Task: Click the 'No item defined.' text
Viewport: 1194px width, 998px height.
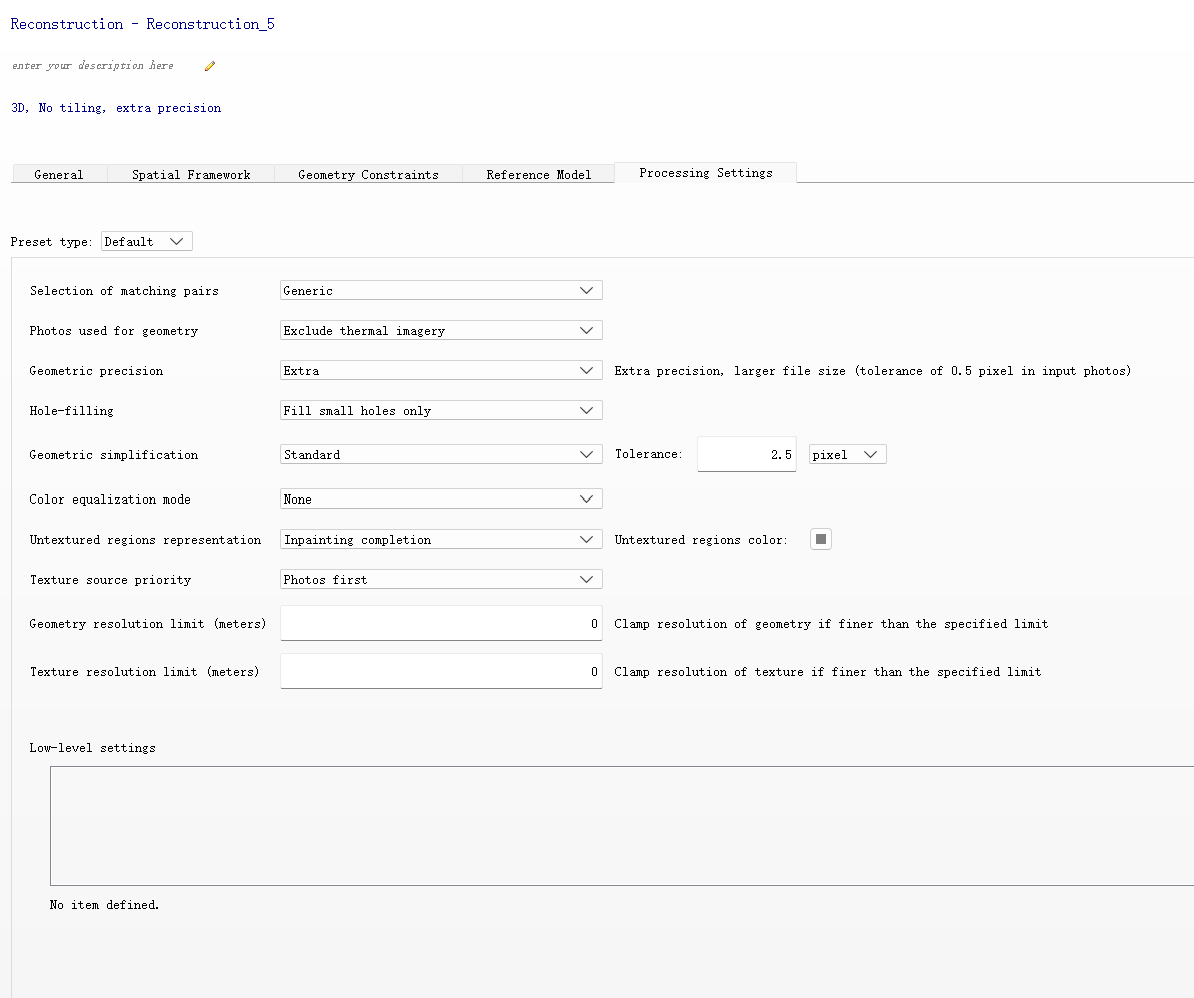Action: [x=104, y=905]
